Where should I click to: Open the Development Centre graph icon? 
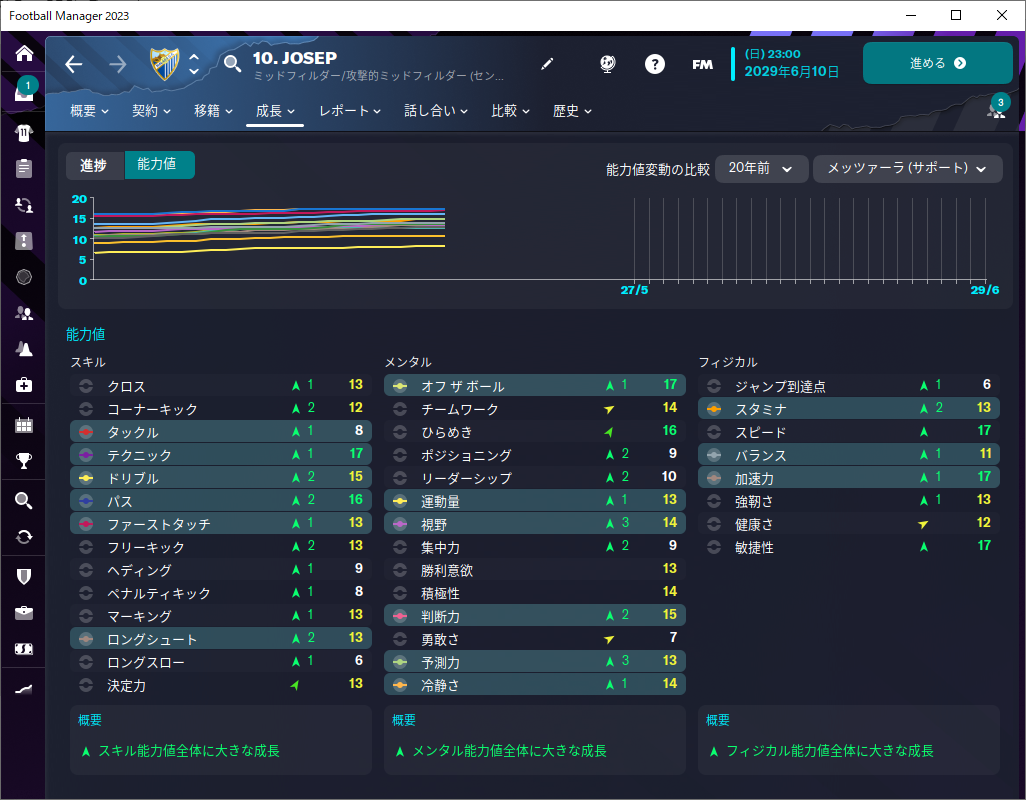[24, 689]
